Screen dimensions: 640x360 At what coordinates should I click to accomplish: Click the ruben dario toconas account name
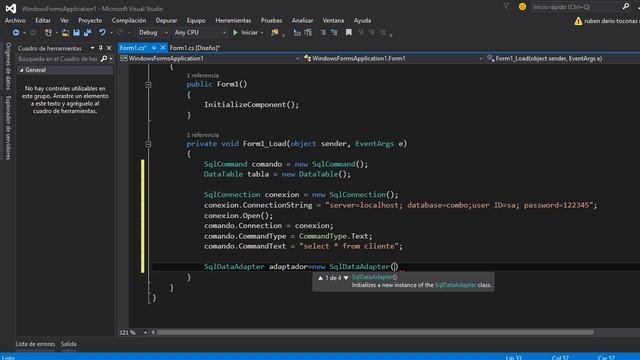click(x=612, y=21)
